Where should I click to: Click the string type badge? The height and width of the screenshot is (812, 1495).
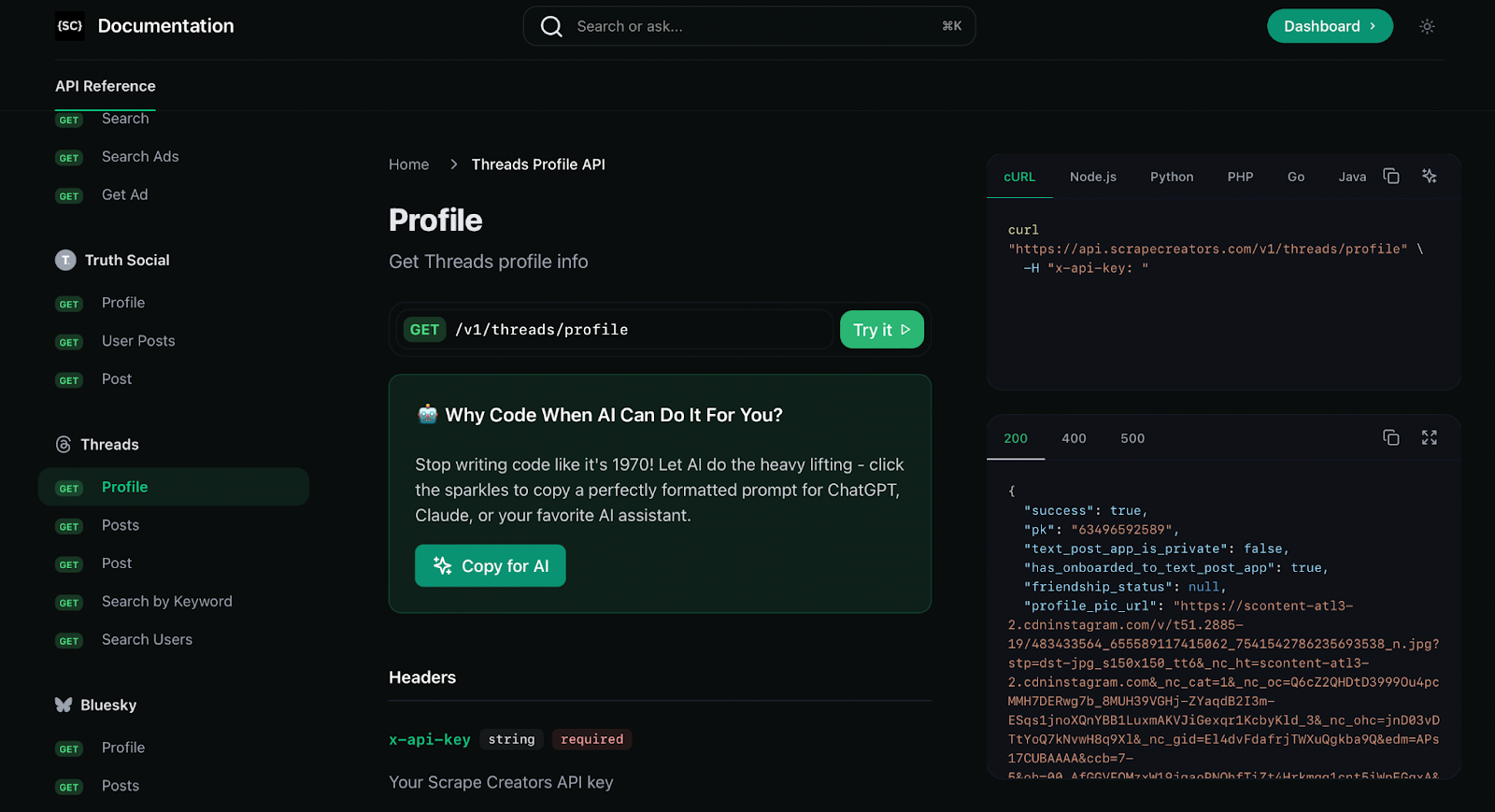(511, 739)
